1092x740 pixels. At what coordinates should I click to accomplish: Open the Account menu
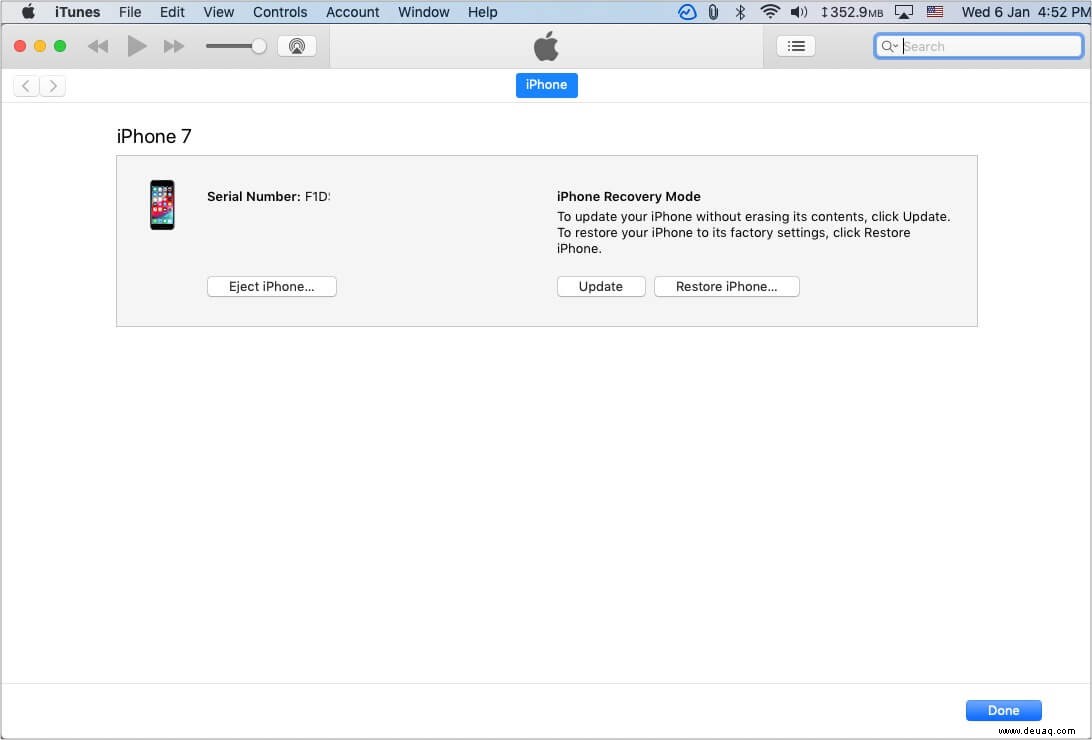352,12
